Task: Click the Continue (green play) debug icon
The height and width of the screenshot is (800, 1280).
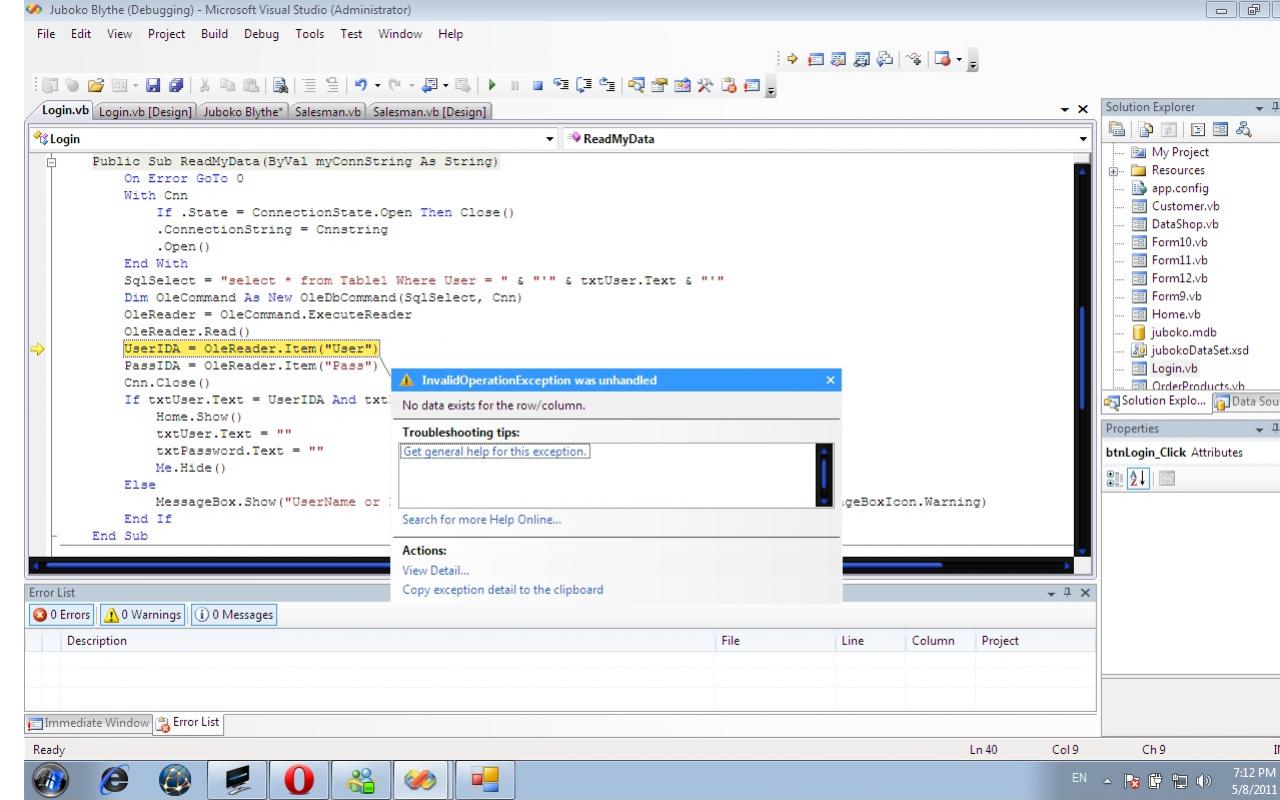Action: [x=492, y=86]
